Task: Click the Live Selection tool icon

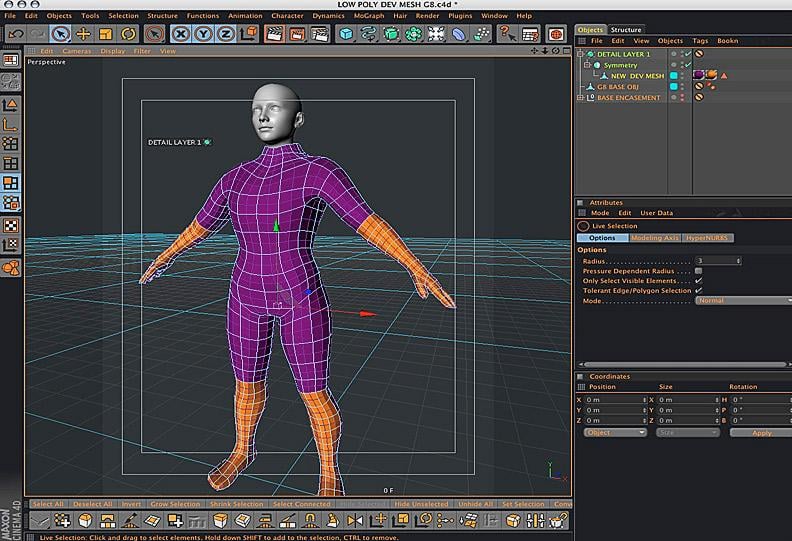Action: 61,34
